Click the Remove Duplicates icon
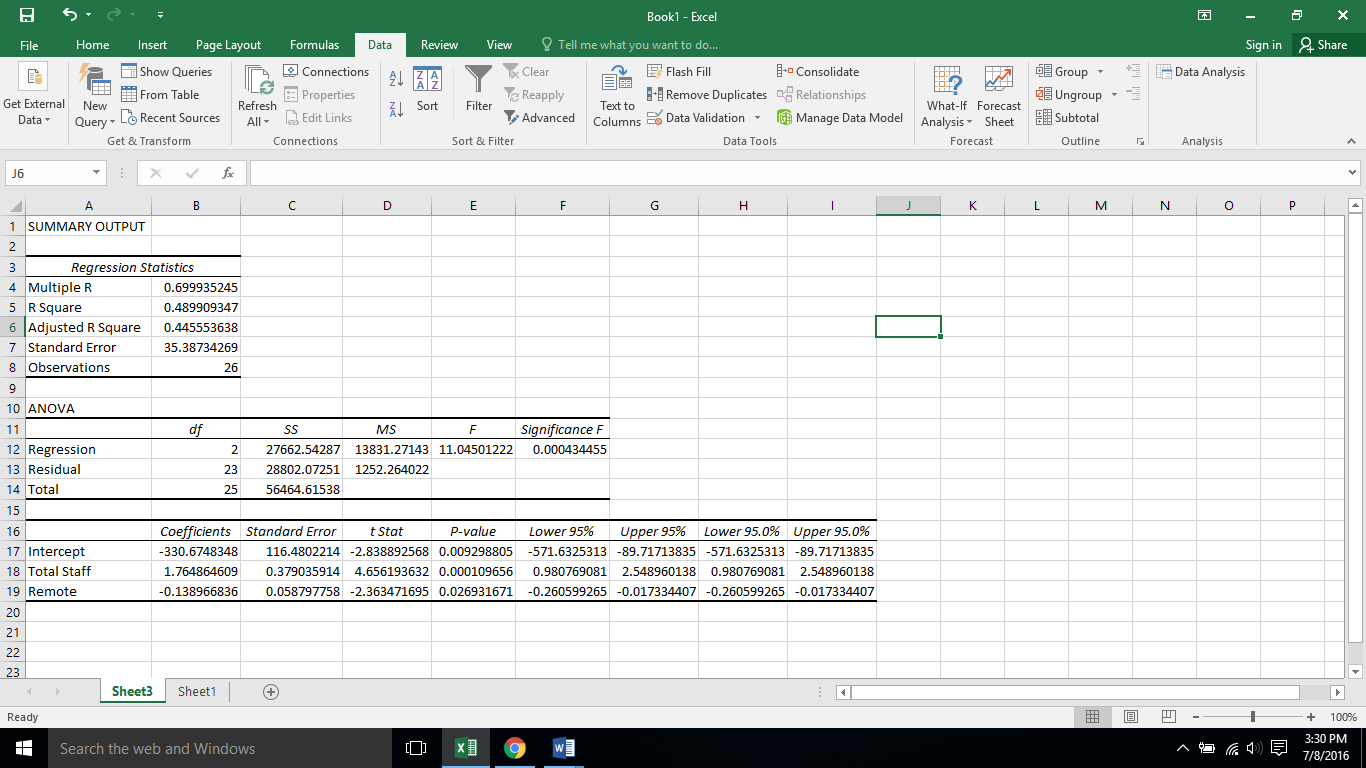 pyautogui.click(x=655, y=95)
